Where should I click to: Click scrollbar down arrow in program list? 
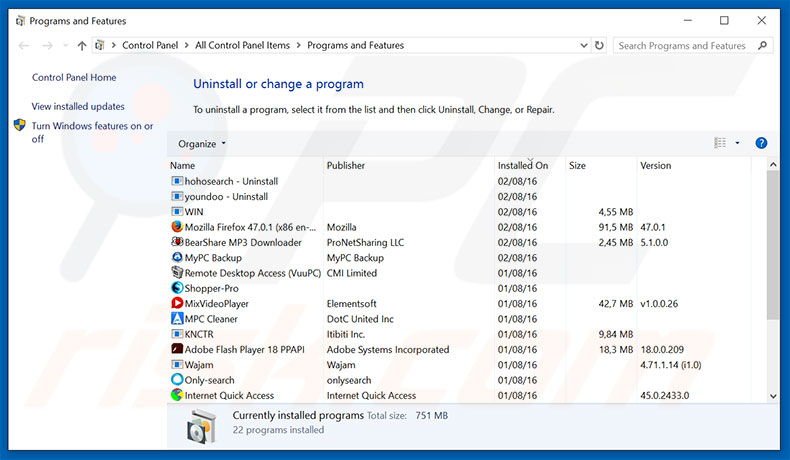(773, 397)
